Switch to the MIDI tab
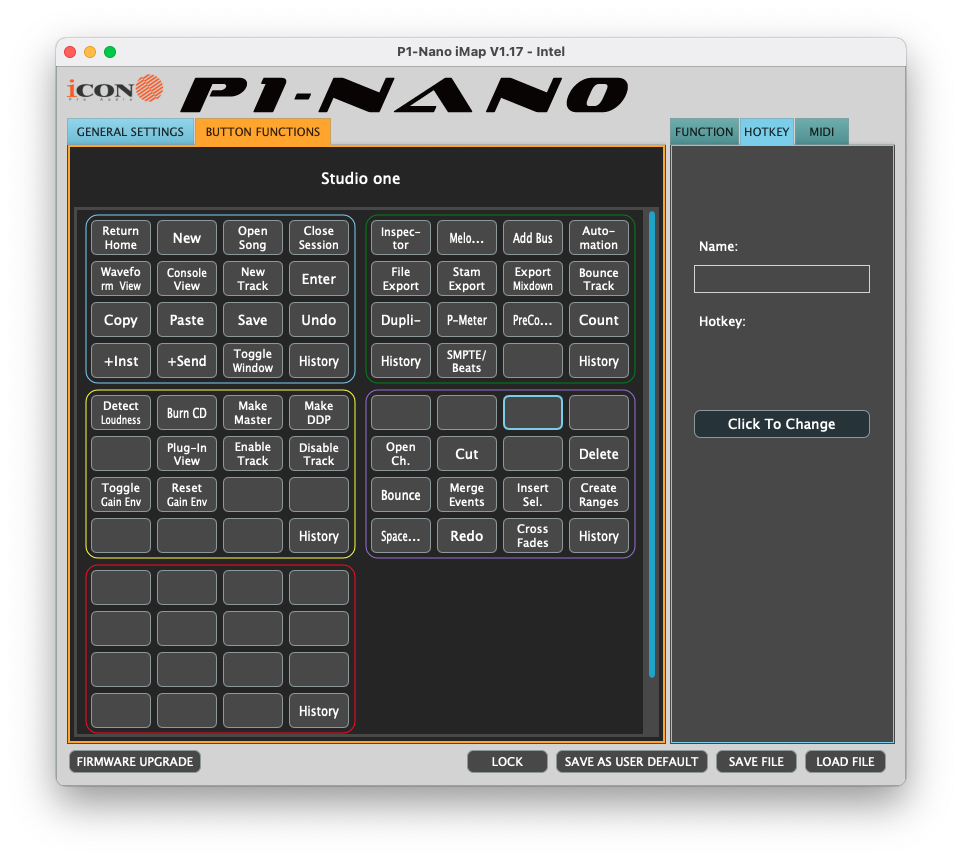 point(822,132)
